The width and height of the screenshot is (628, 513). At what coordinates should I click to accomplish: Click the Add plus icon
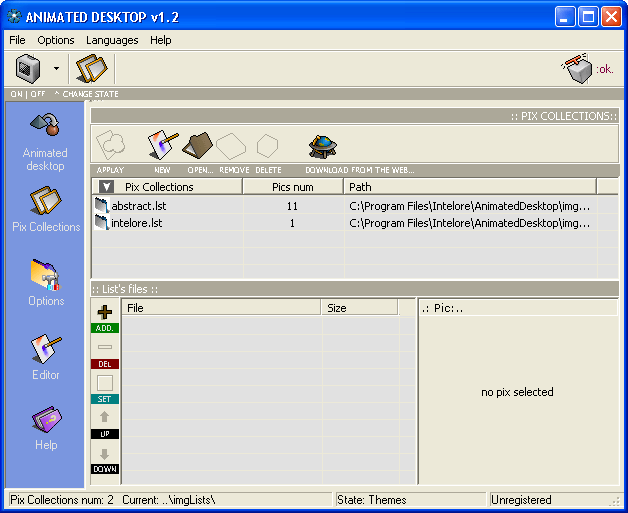click(x=105, y=312)
